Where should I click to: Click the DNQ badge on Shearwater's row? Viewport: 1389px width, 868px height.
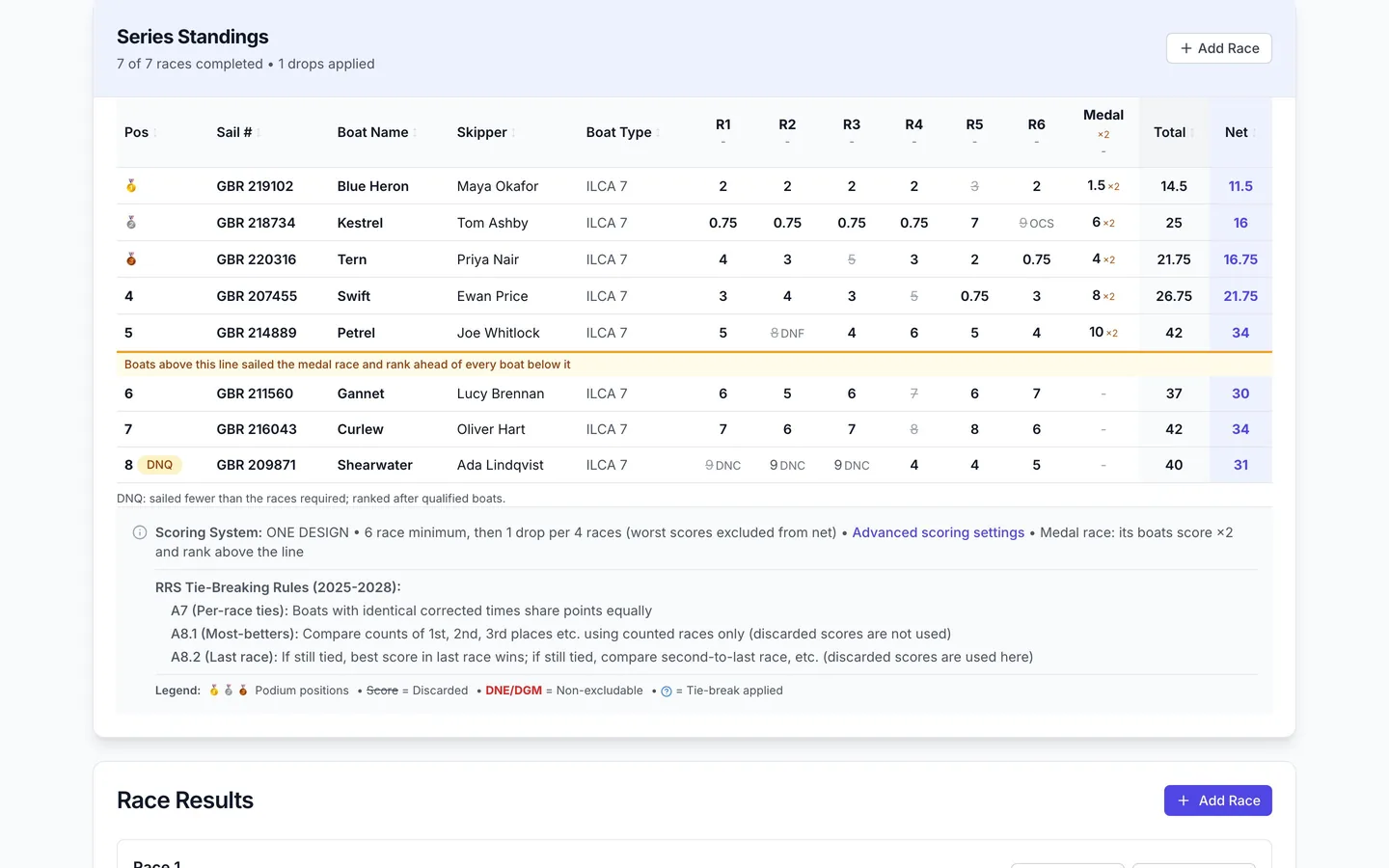[x=160, y=465]
